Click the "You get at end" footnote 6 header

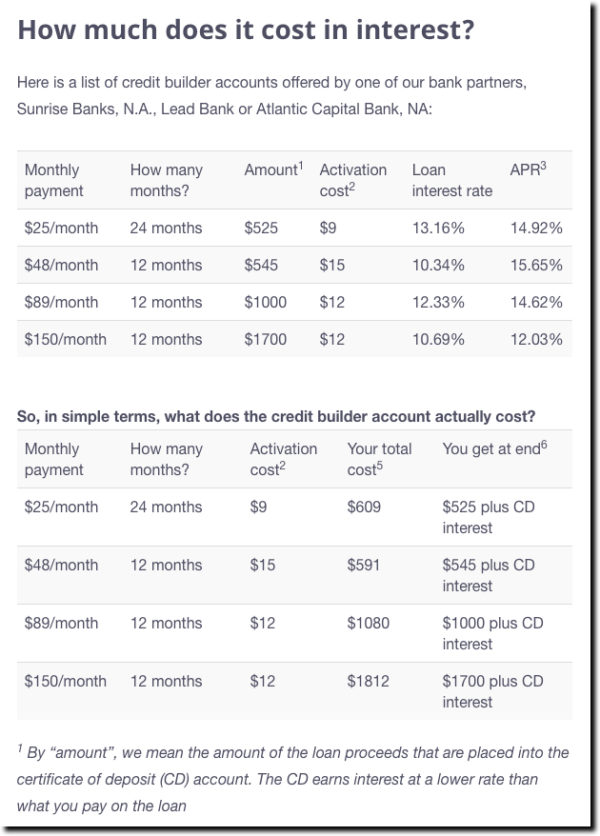[494, 448]
